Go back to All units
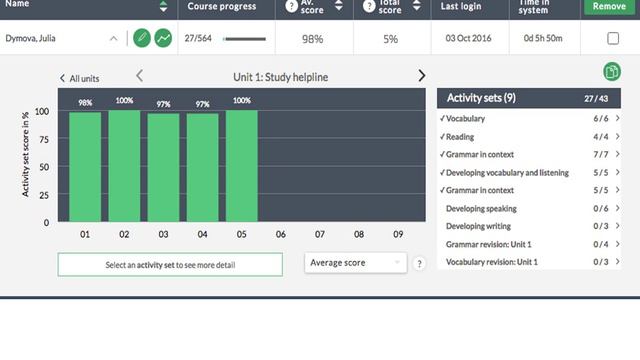640x360 pixels. point(80,78)
